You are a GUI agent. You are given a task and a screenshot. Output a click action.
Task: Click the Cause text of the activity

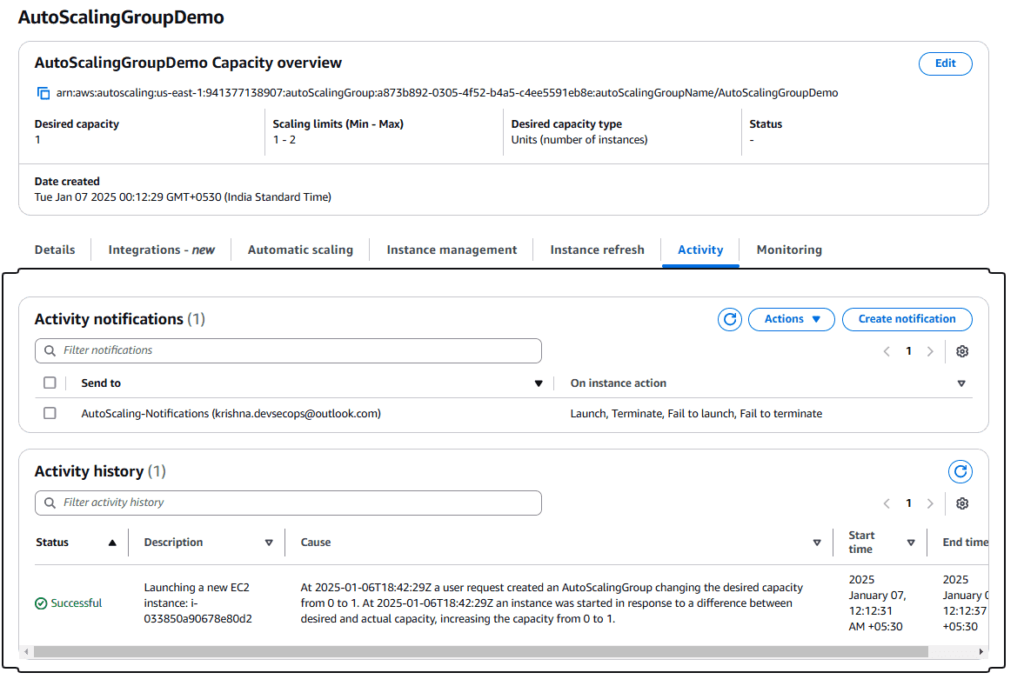click(x=551, y=604)
